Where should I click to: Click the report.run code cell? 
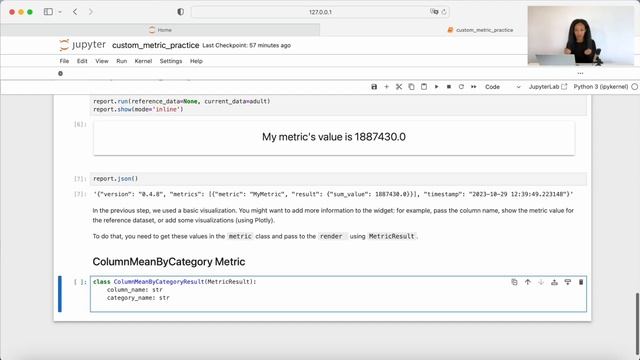pyautogui.click(x=338, y=105)
